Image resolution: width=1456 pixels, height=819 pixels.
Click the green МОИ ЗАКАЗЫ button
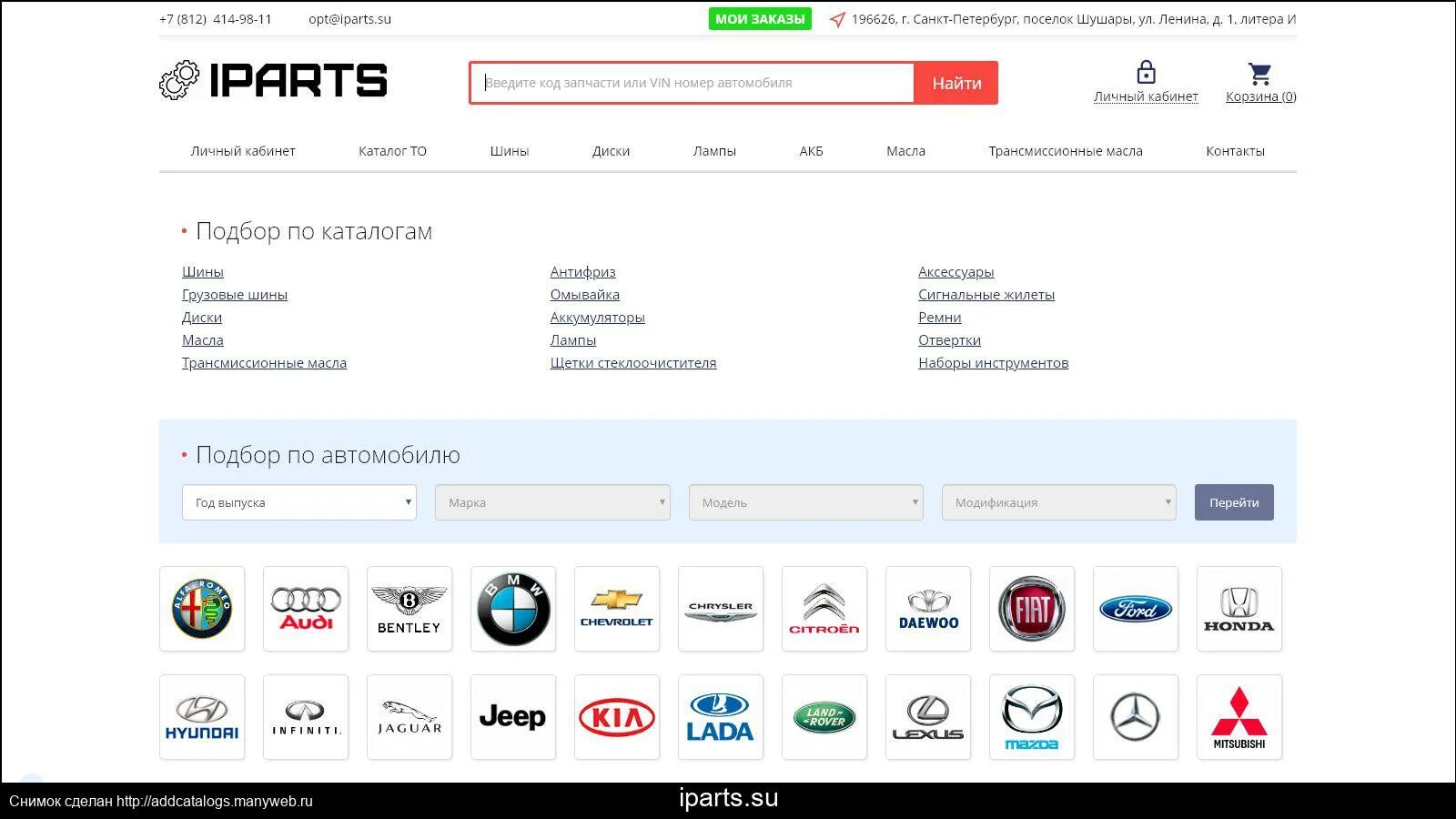pos(760,18)
